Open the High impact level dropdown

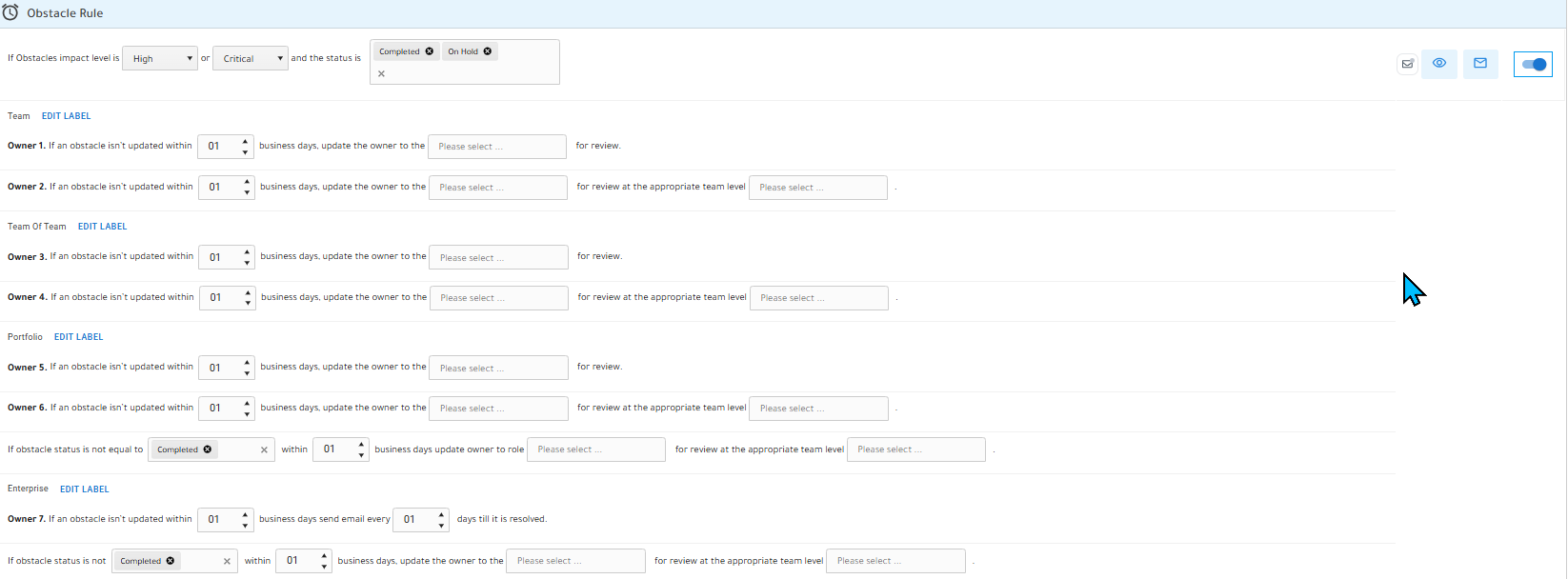(x=160, y=59)
